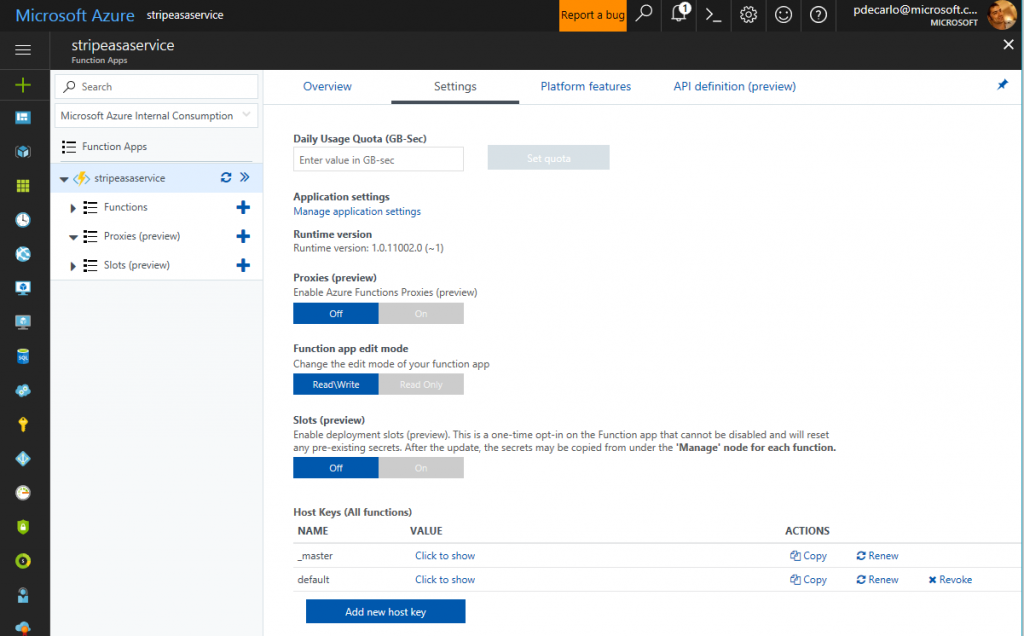Viewport: 1024px width, 636px height.
Task: Launch Cloud Shell from the top bar
Action: (x=713, y=14)
